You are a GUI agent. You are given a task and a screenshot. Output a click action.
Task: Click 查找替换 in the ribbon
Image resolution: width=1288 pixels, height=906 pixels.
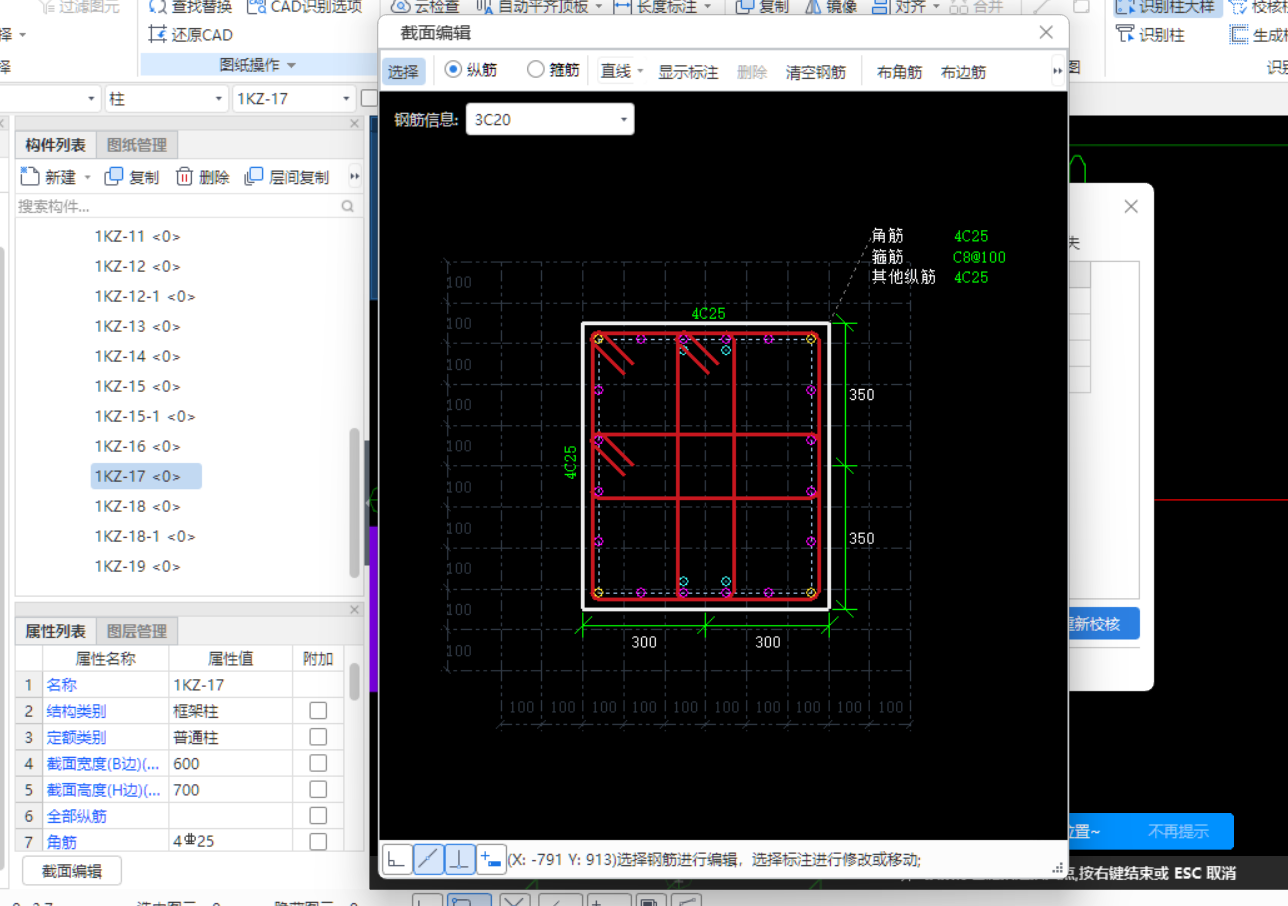(191, 7)
